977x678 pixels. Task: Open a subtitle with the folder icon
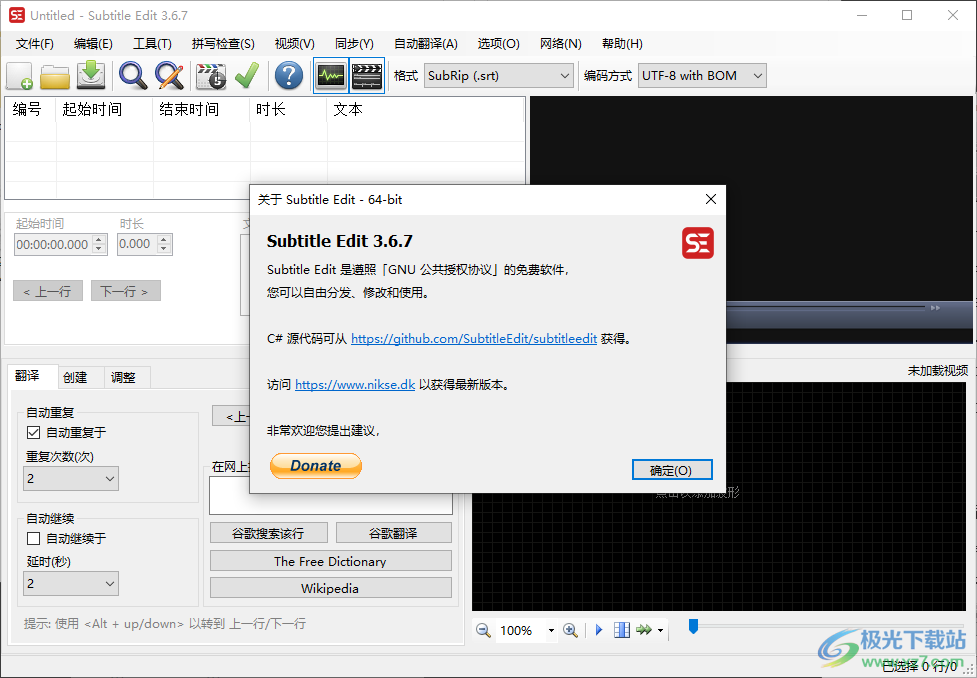coord(55,76)
